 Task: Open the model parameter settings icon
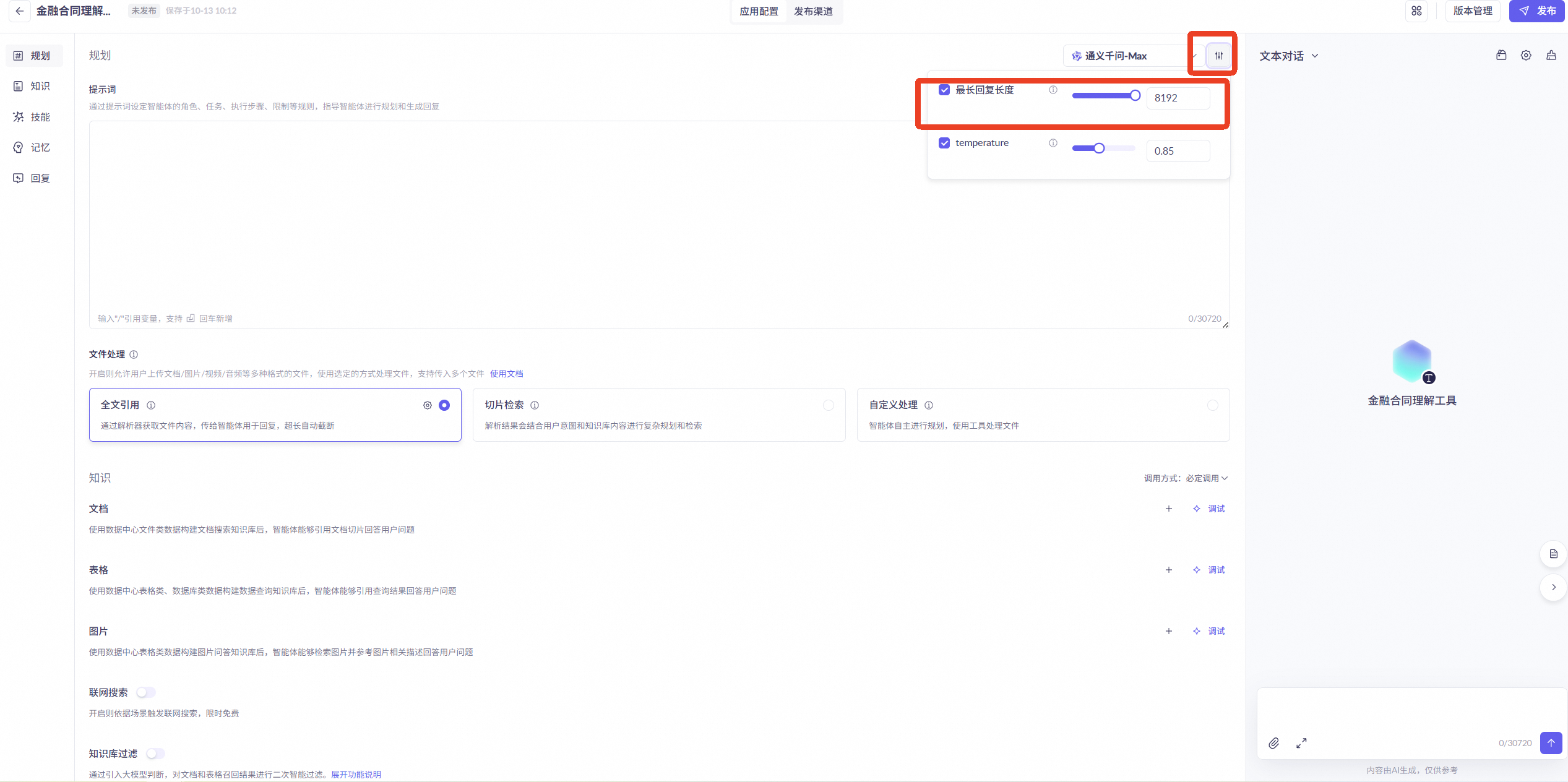tap(1218, 56)
